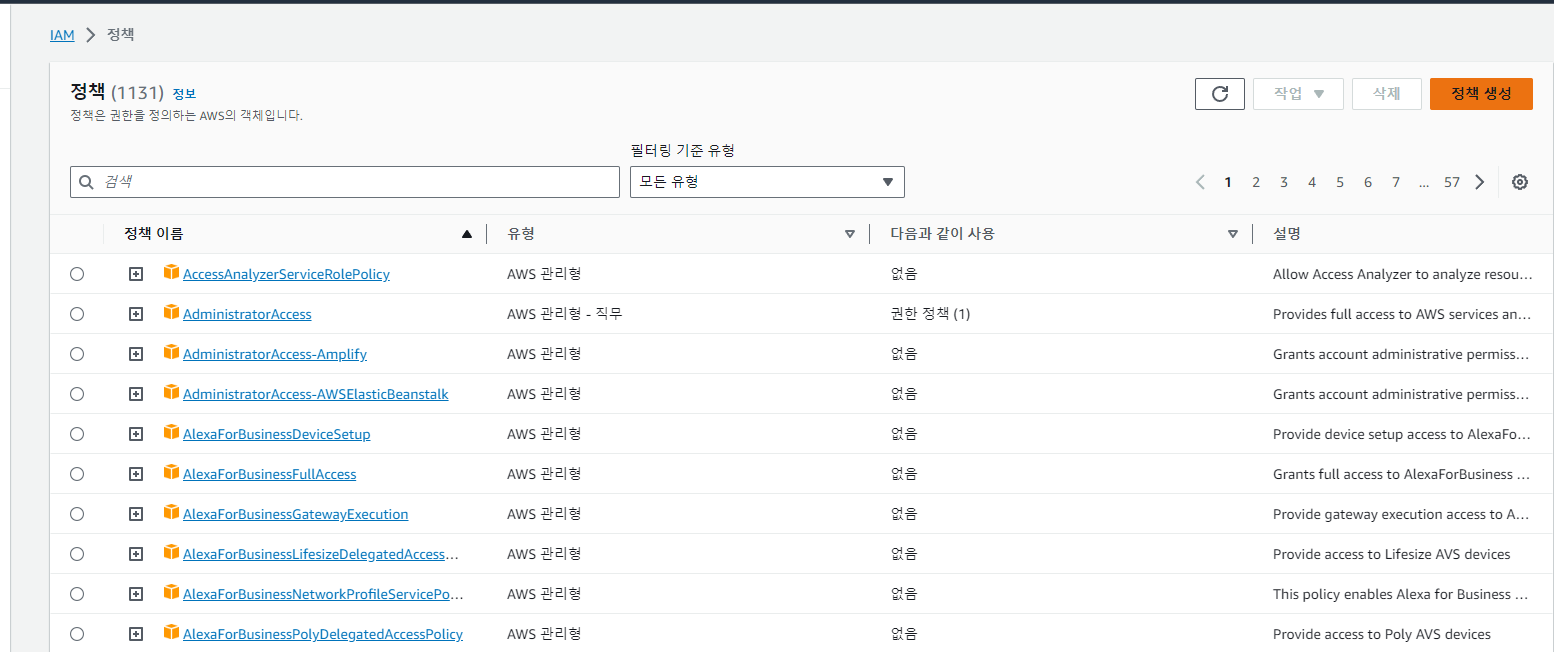Click the policy cube icon beside AccessAnalyzerServiceRolePolicy
Image resolution: width=1554 pixels, height=652 pixels.
click(172, 272)
